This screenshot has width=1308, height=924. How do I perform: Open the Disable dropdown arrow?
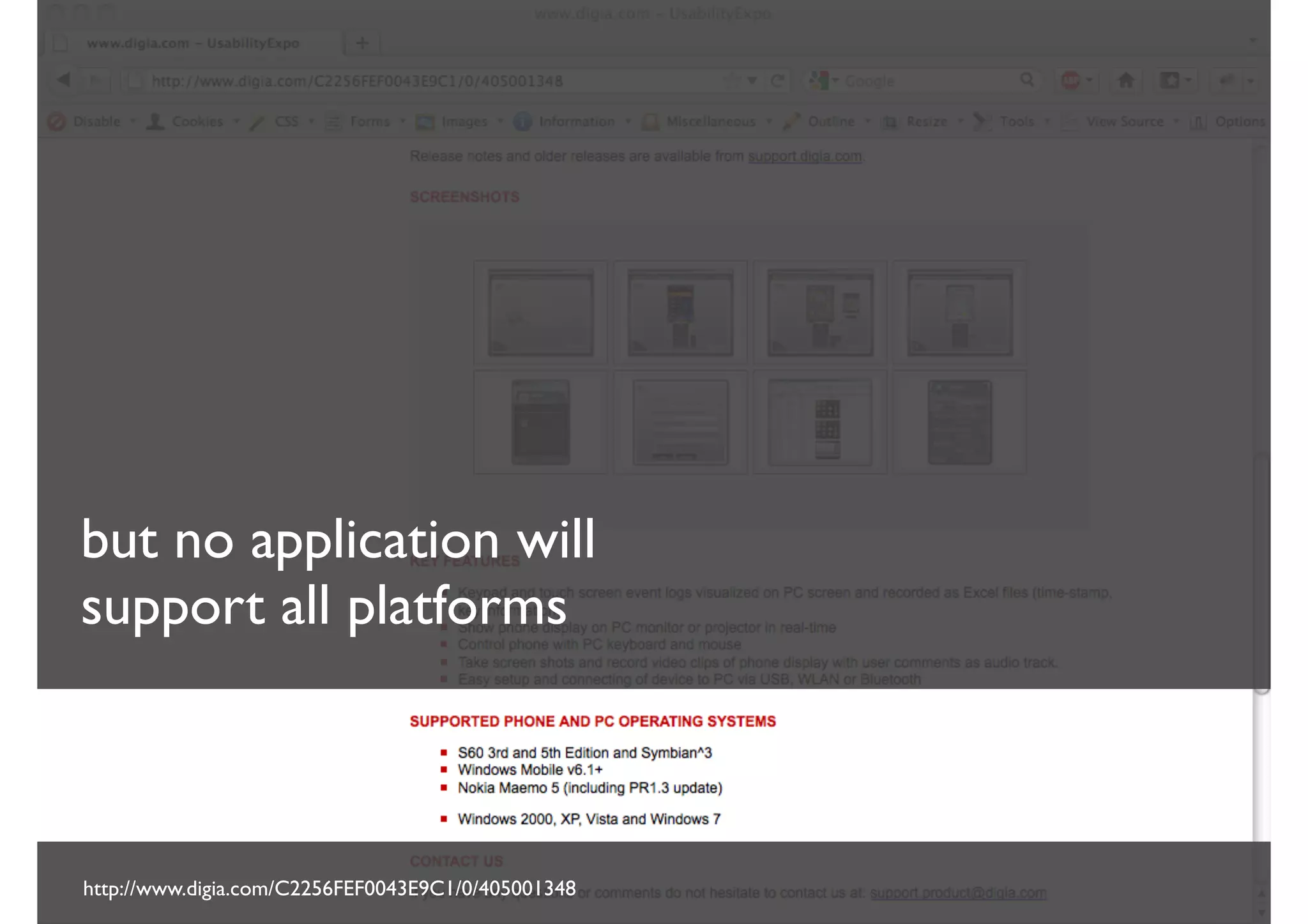click(133, 121)
